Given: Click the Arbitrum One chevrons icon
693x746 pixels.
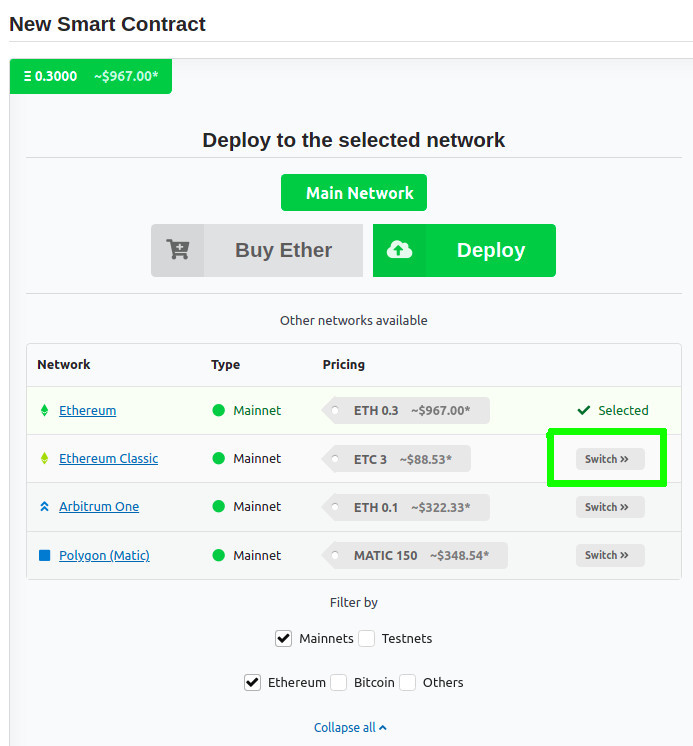Looking at the screenshot, I should (x=44, y=506).
